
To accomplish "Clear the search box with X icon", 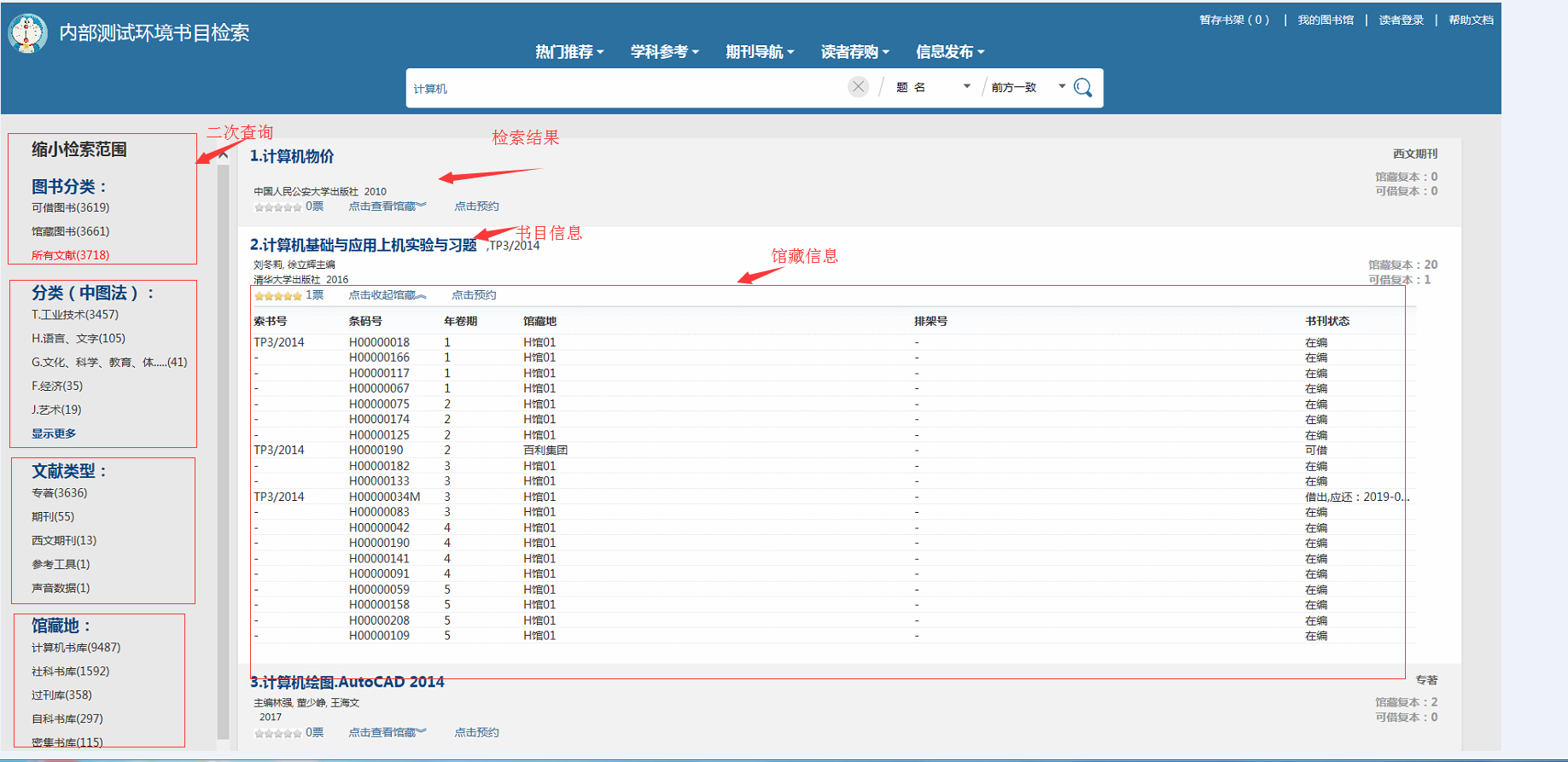I will [858, 87].
